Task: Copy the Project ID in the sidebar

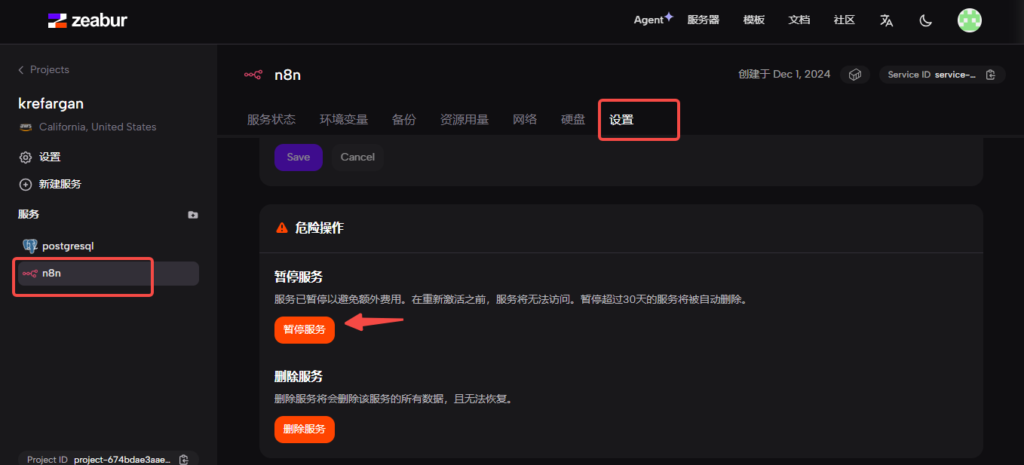Action: coord(185,459)
